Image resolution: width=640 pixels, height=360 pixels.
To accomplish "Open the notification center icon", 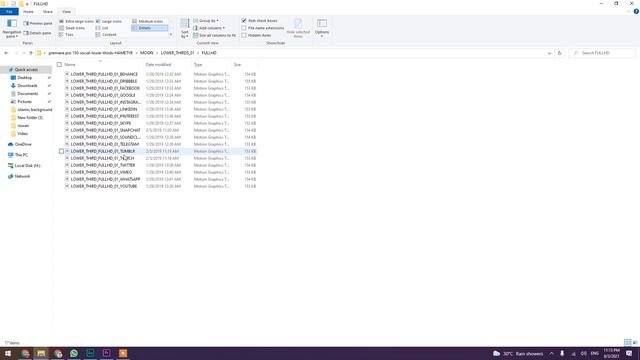I will (629, 353).
